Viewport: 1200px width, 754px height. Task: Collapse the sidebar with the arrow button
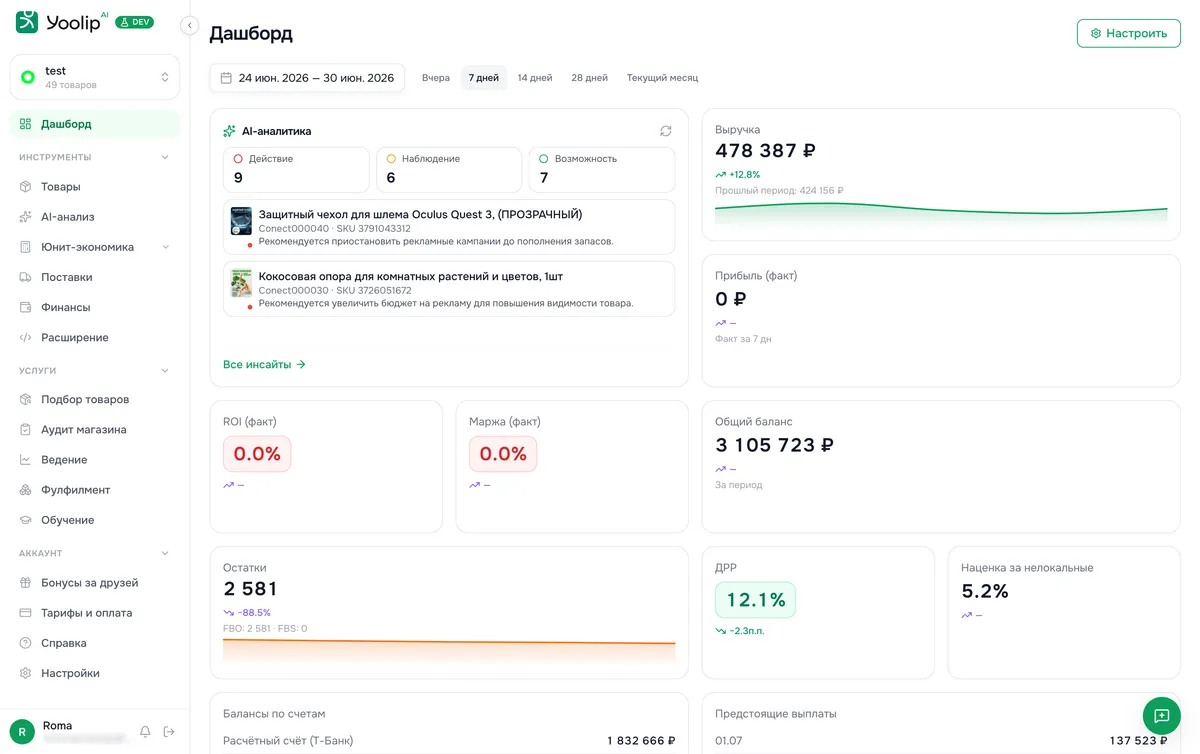[189, 26]
